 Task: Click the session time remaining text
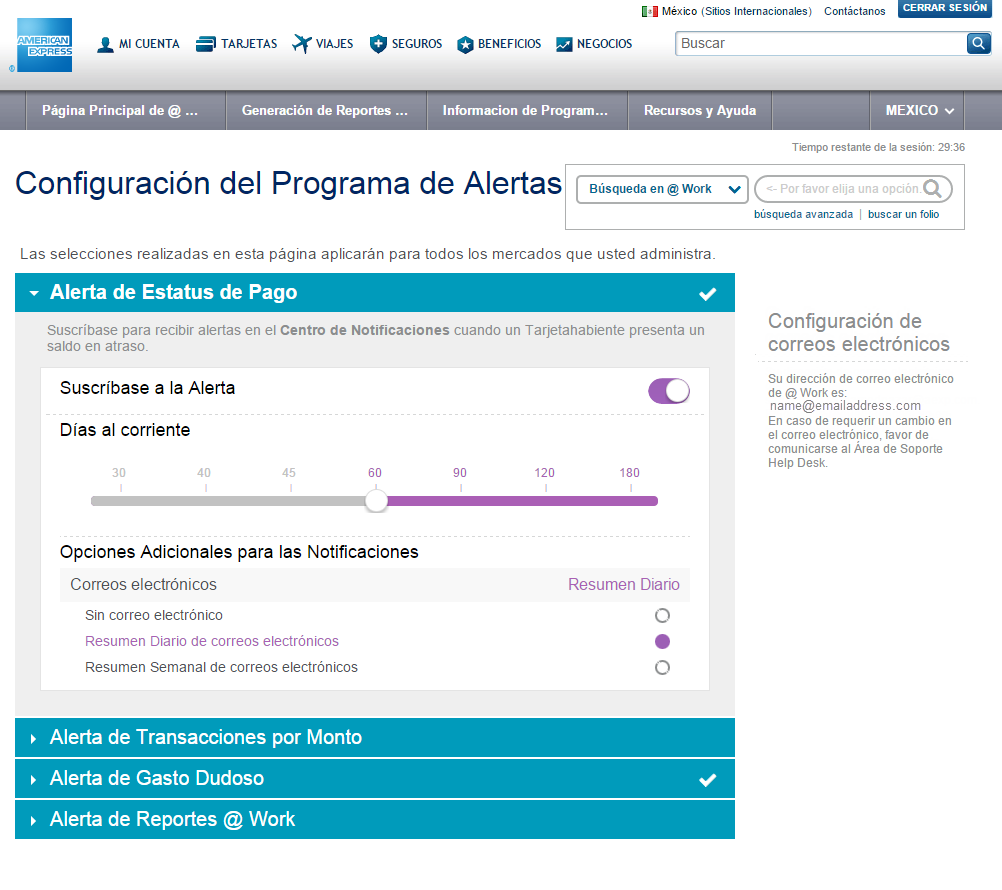pyautogui.click(x=878, y=148)
